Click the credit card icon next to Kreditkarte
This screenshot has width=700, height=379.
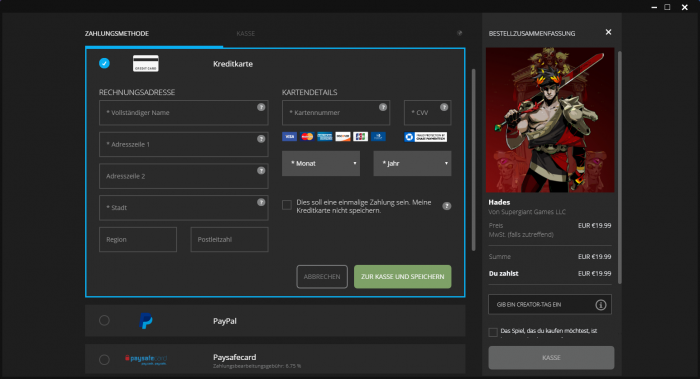tap(146, 63)
